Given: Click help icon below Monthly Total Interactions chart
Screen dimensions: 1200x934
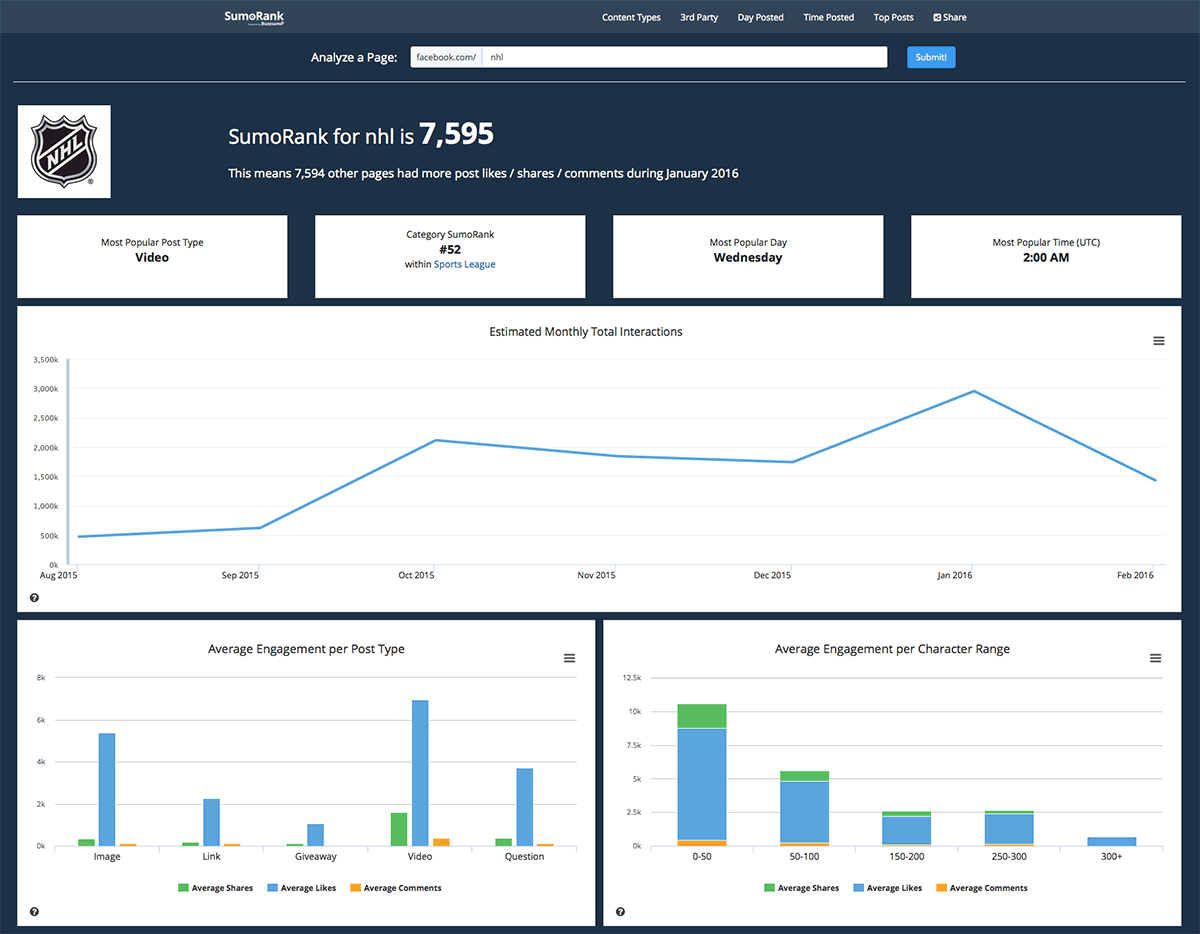Looking at the screenshot, I should [34, 598].
